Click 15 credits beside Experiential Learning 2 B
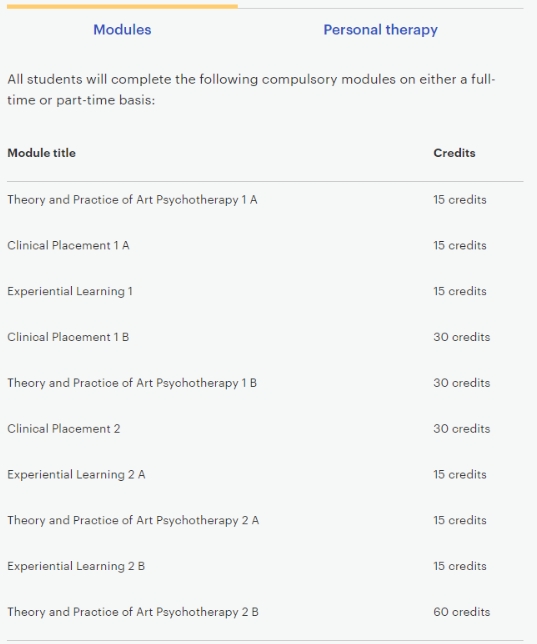537x644 pixels. point(460,566)
